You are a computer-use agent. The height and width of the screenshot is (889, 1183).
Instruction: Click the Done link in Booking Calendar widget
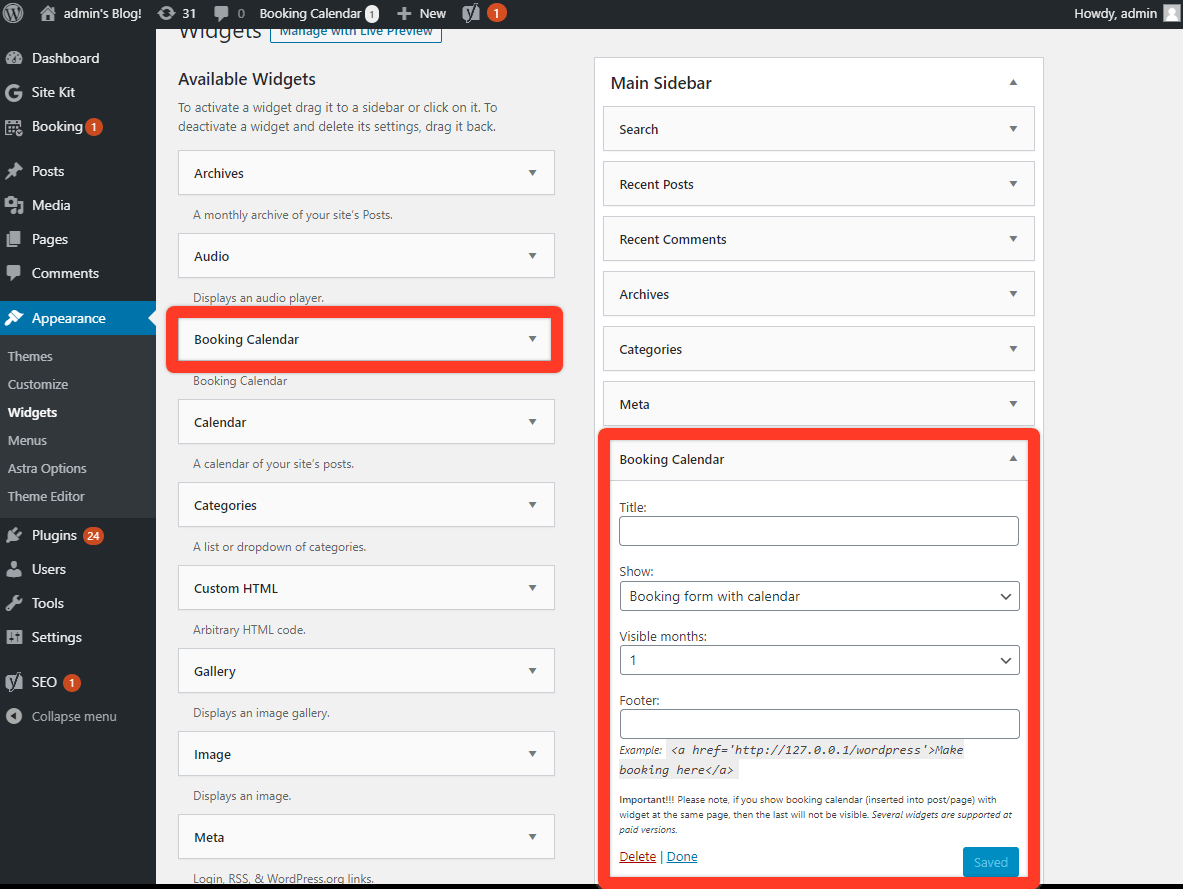pos(682,857)
